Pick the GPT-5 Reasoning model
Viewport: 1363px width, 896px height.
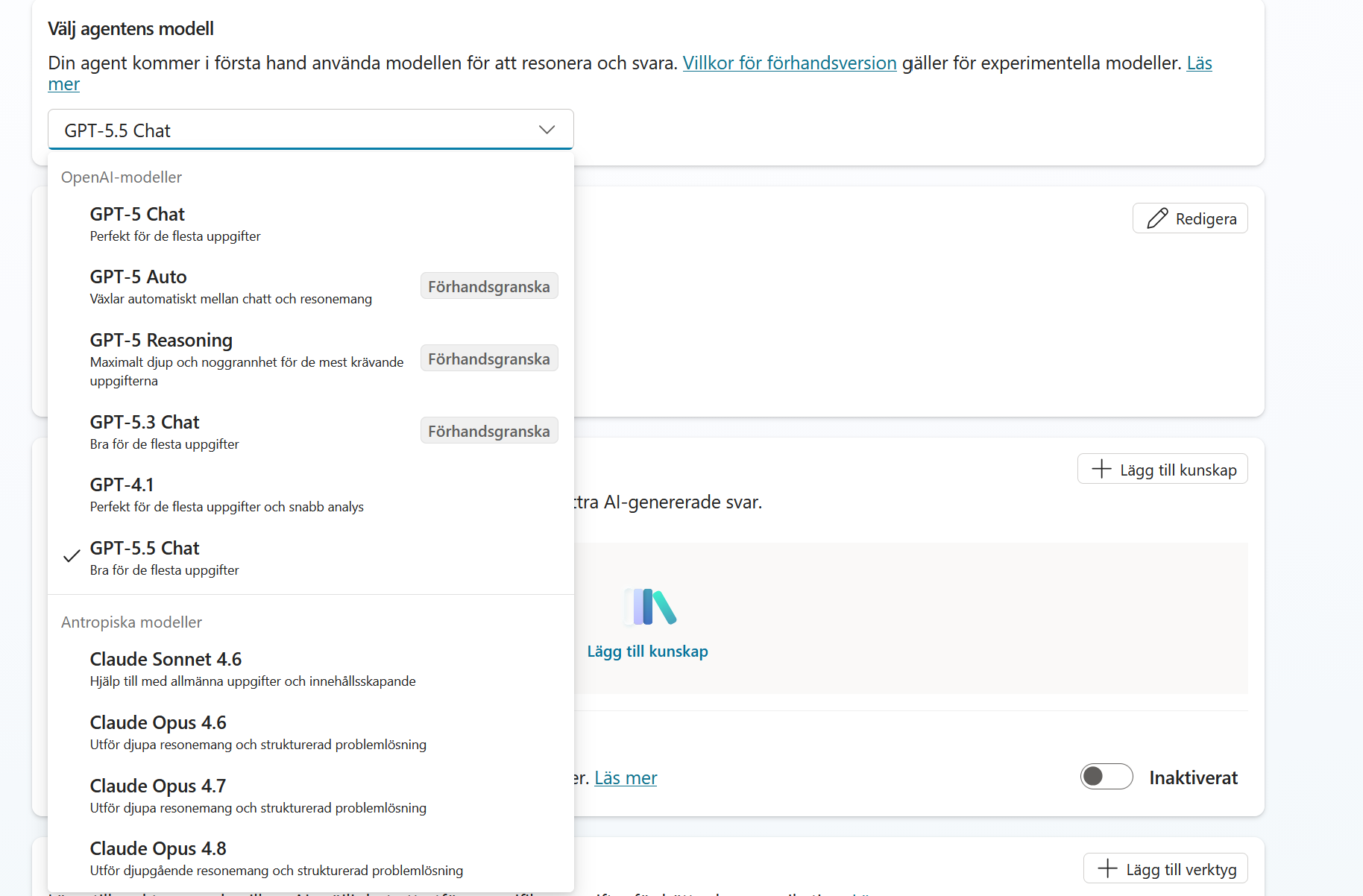(310, 359)
